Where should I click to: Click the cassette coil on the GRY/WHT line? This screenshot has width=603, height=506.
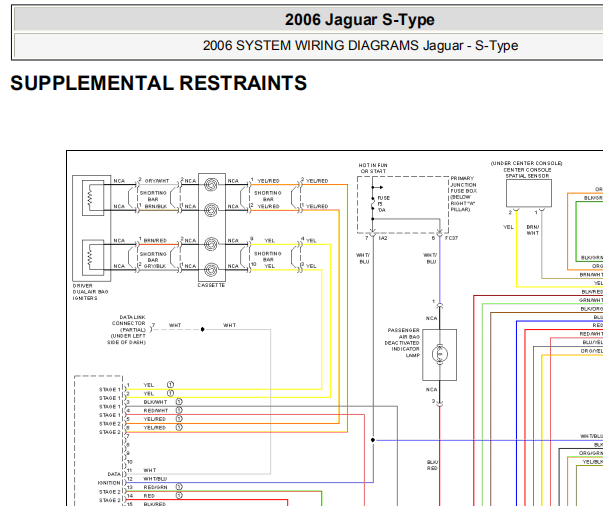click(x=211, y=185)
